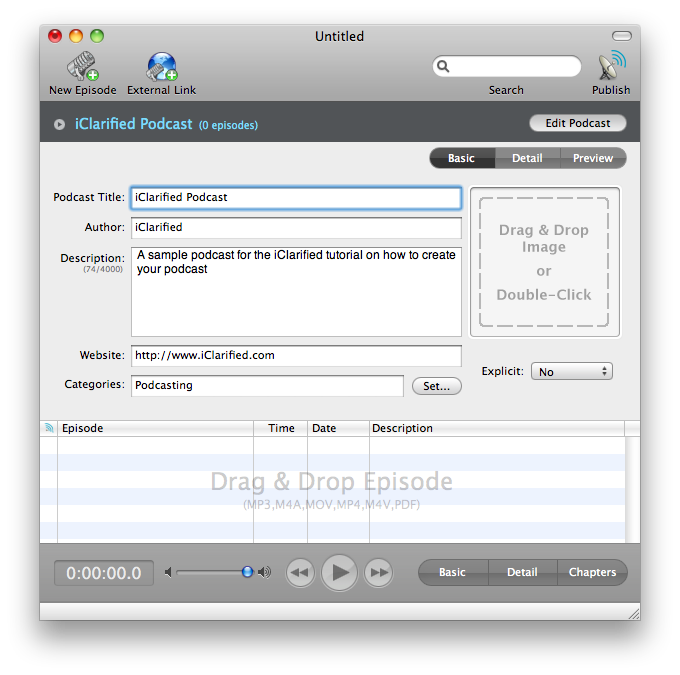Start playback with the Play button
The height and width of the screenshot is (675, 680).
click(340, 573)
